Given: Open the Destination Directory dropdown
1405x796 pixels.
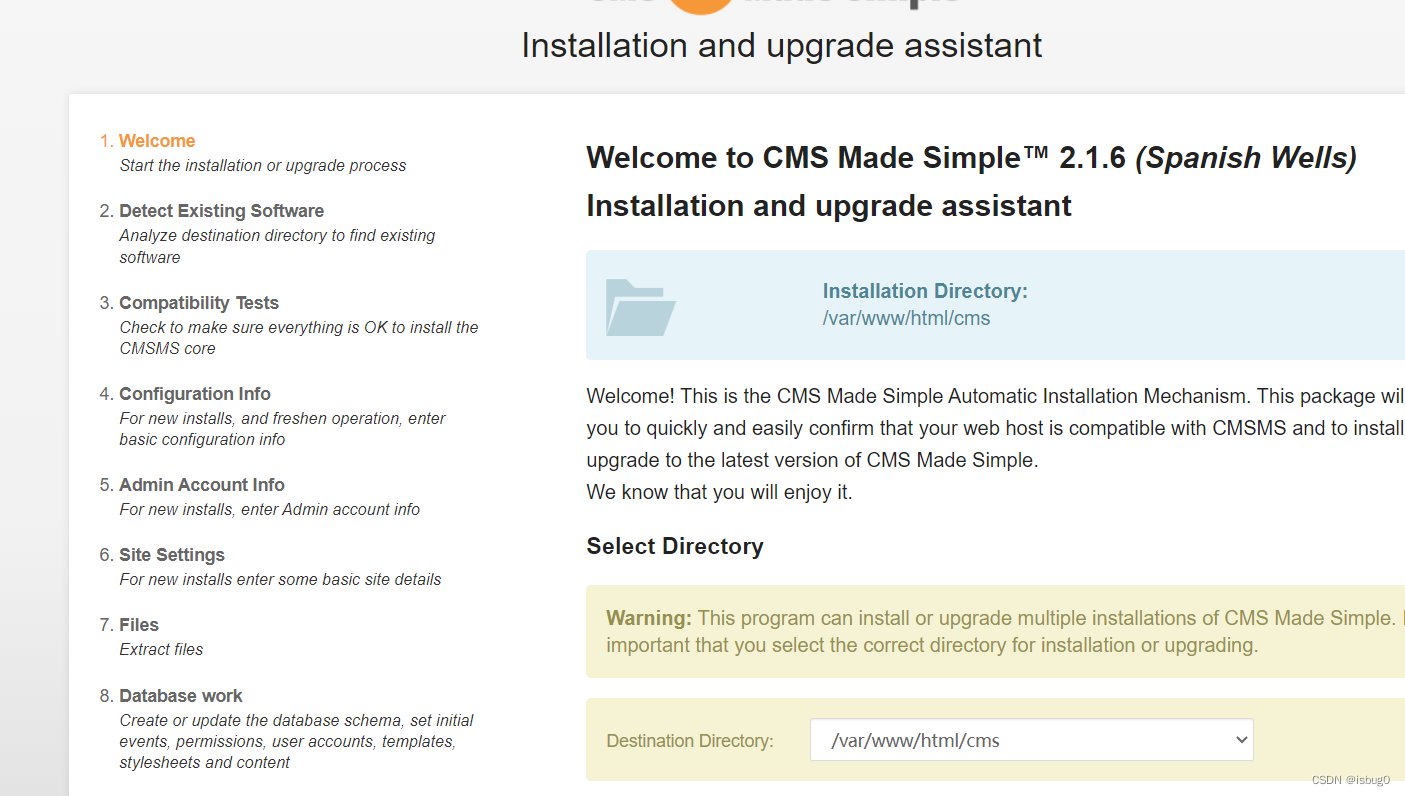Looking at the screenshot, I should pyautogui.click(x=1031, y=740).
